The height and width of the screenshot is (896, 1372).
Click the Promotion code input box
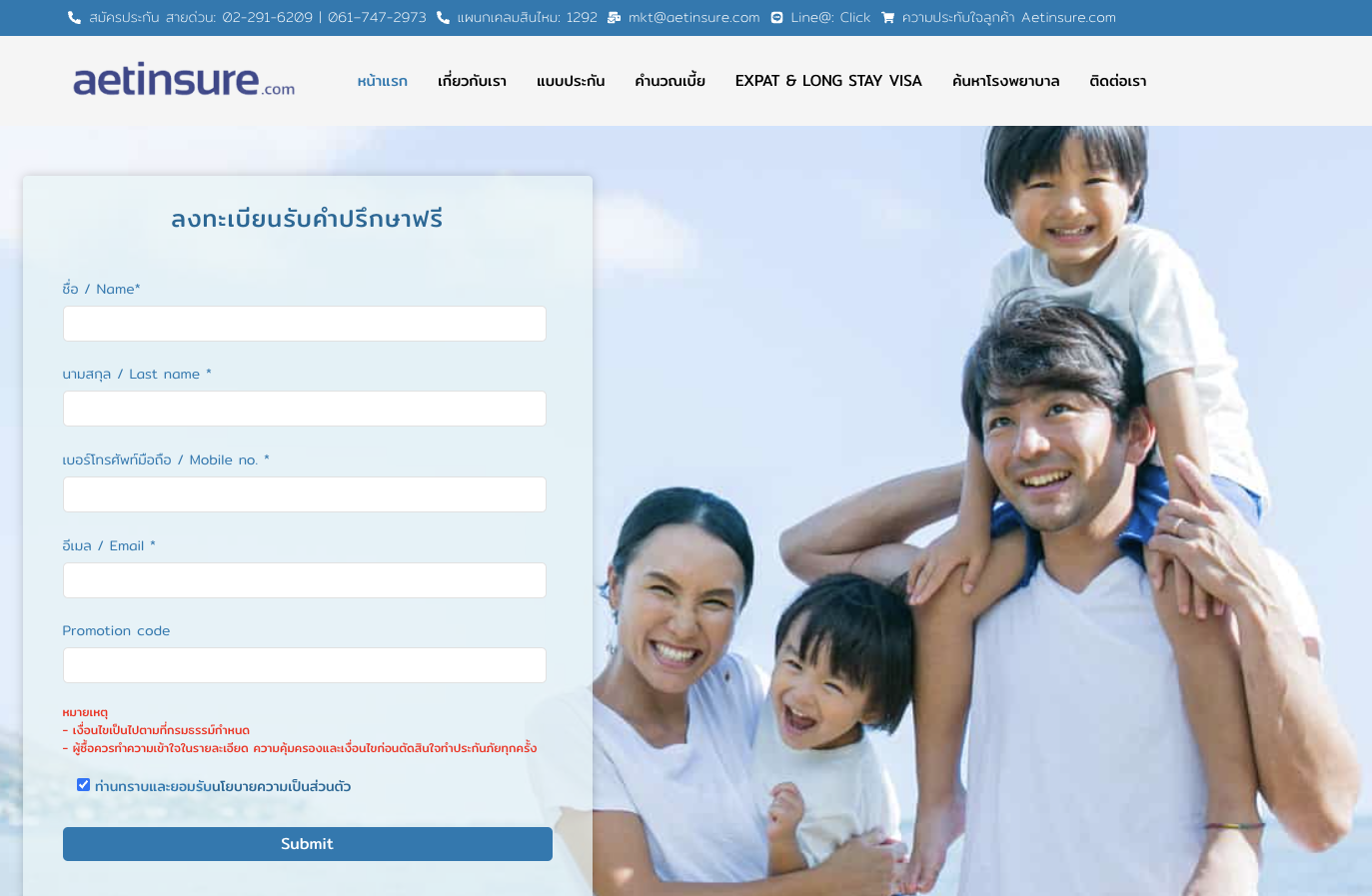click(x=305, y=665)
